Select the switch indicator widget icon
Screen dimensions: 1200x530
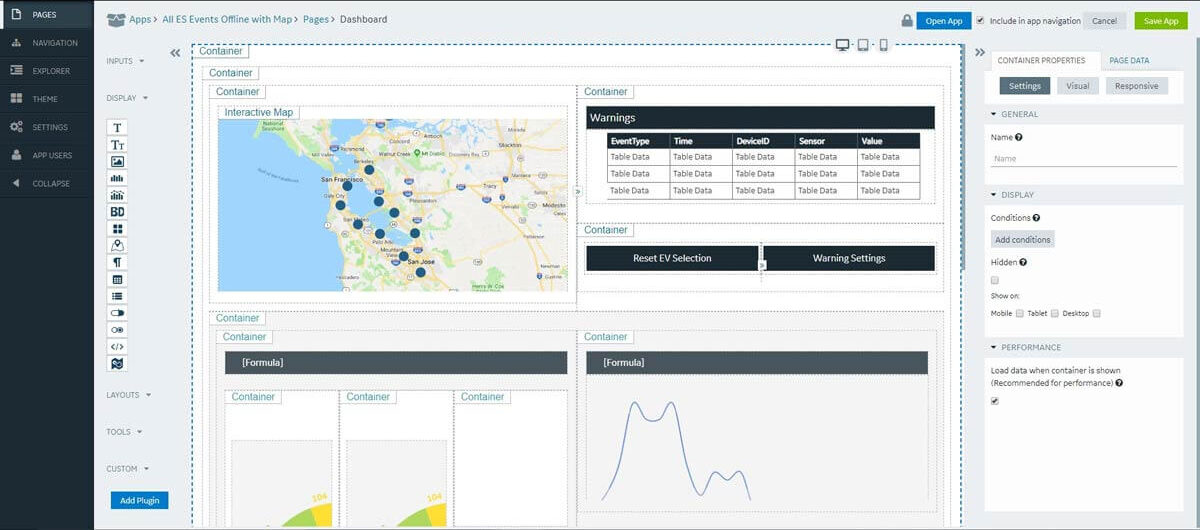tap(118, 329)
